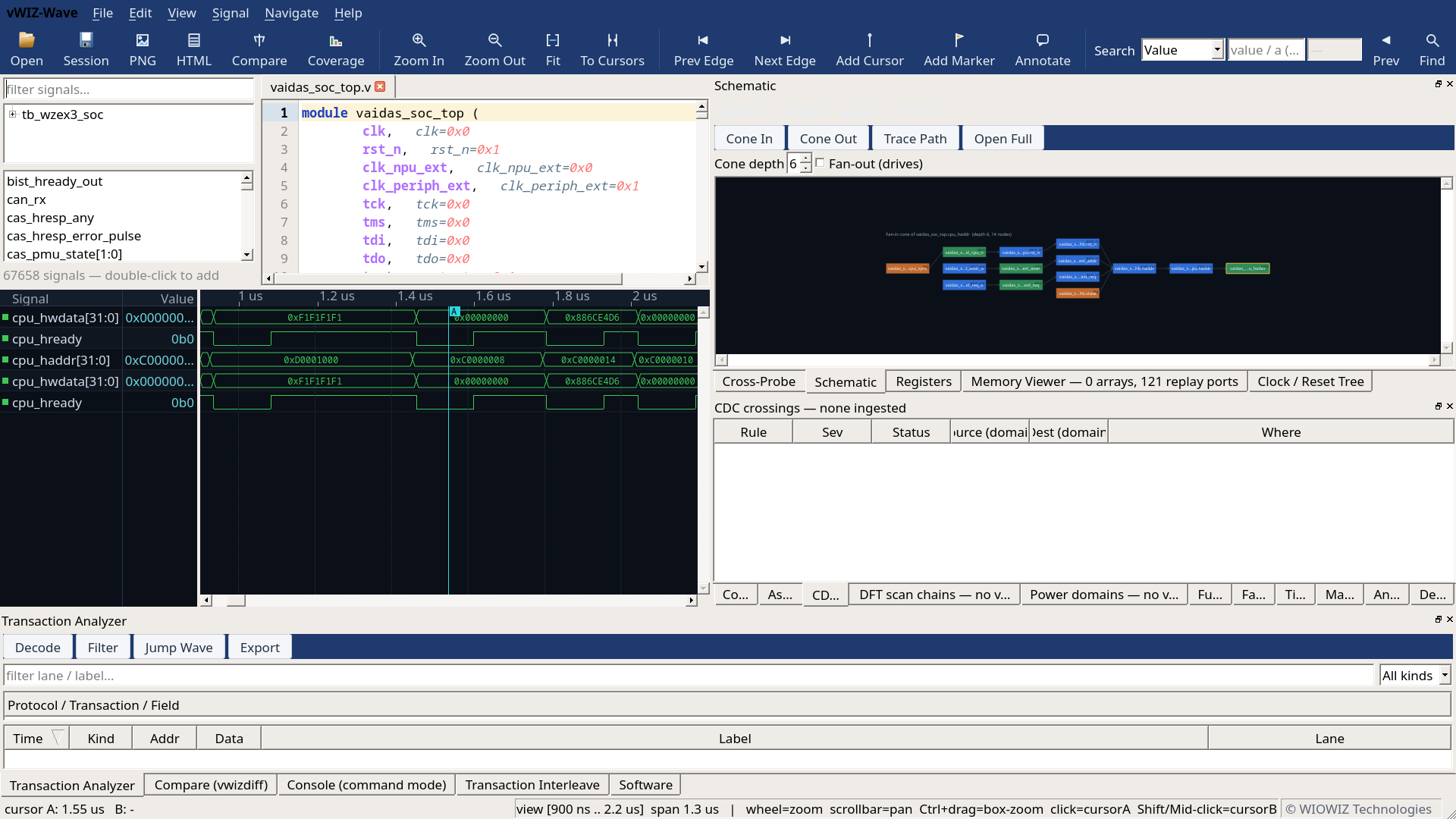Click Cone Out button
The image size is (1456, 819).
pyautogui.click(x=828, y=138)
